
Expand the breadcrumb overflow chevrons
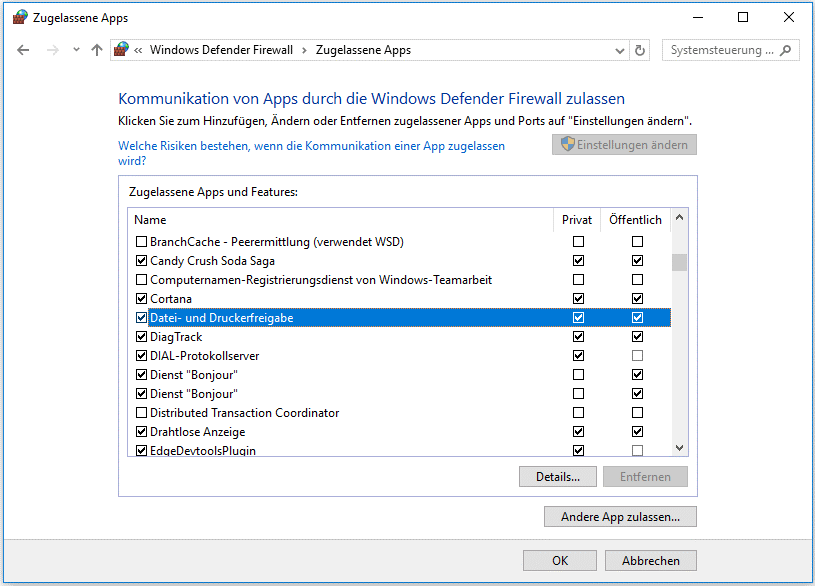[x=138, y=50]
